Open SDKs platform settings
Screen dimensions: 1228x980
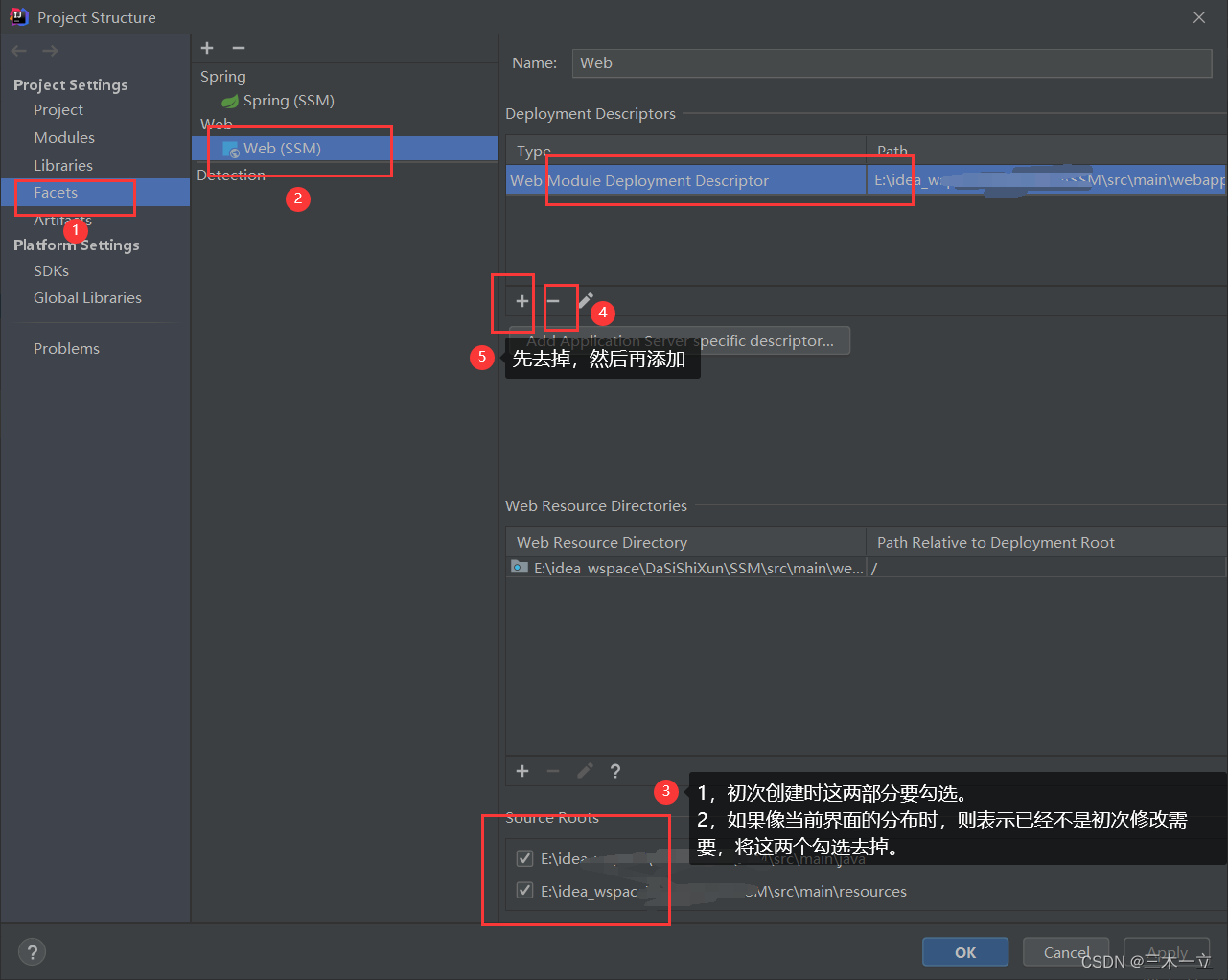52,271
